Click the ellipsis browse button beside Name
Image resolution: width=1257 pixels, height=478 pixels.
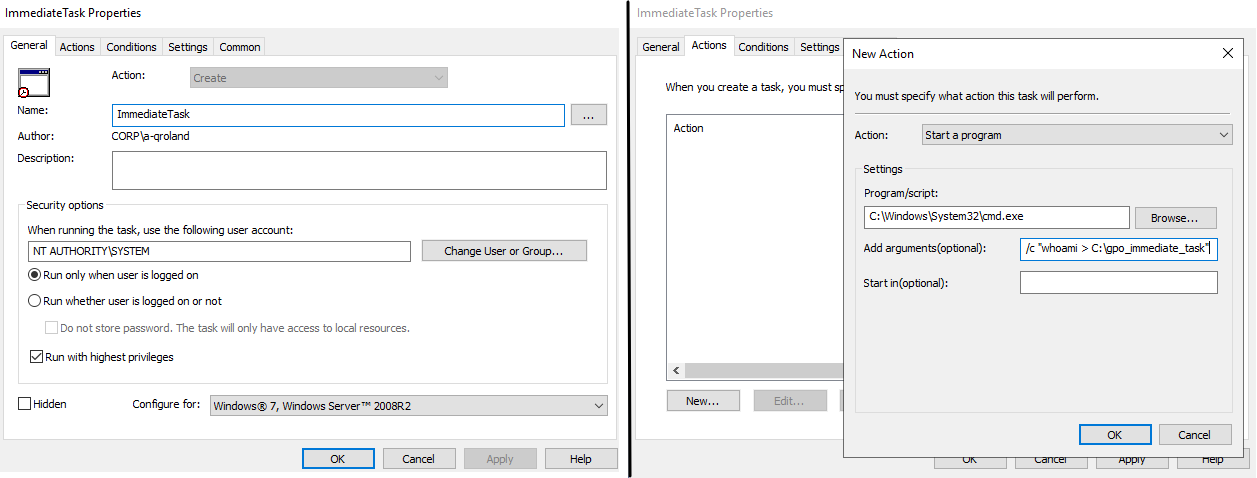point(588,115)
